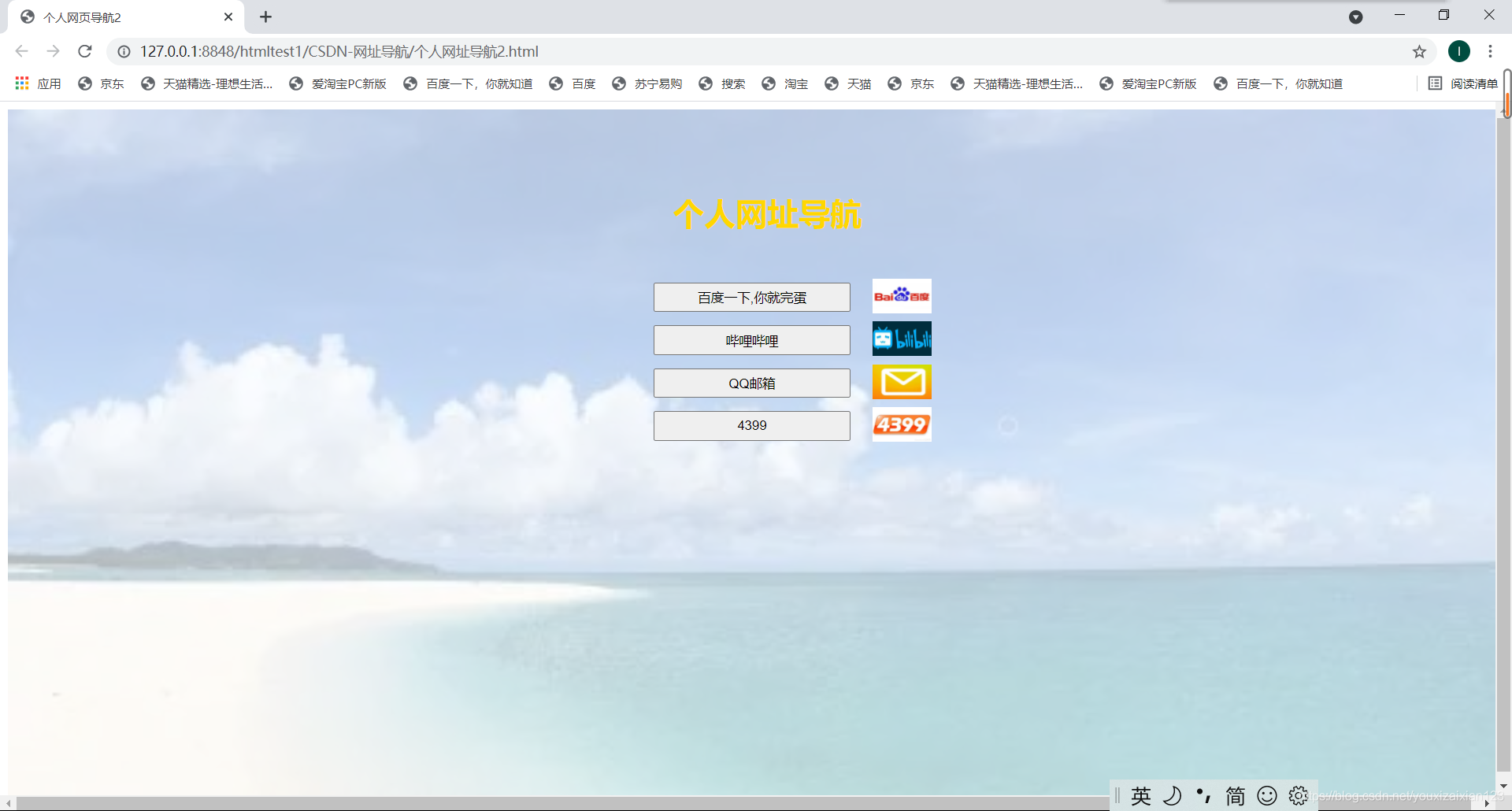This screenshot has height=811, width=1512.
Task: Open the first 百度一下,你就知道 bookmark
Action: point(468,83)
